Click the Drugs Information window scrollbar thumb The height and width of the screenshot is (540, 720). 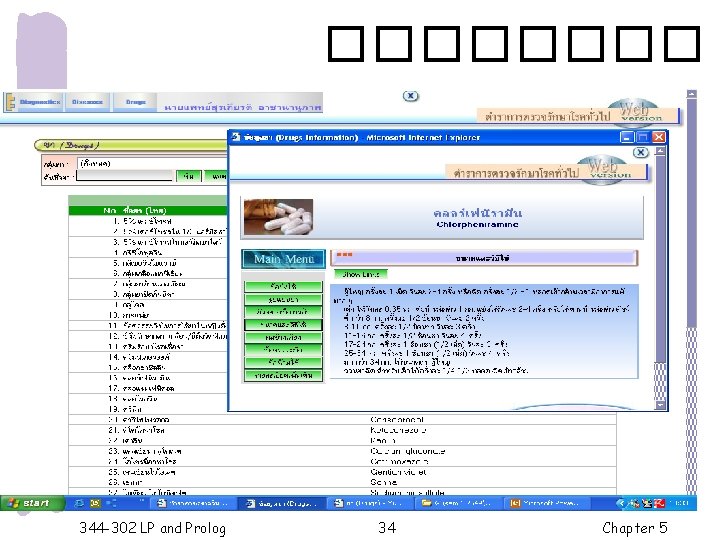660,259
